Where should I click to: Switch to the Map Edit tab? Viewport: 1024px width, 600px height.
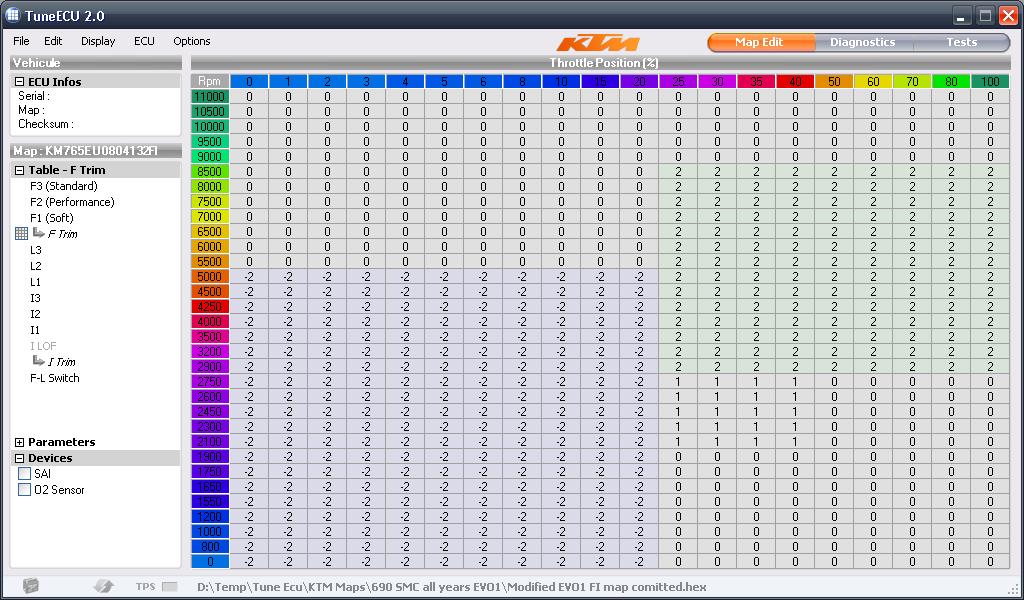(x=761, y=42)
